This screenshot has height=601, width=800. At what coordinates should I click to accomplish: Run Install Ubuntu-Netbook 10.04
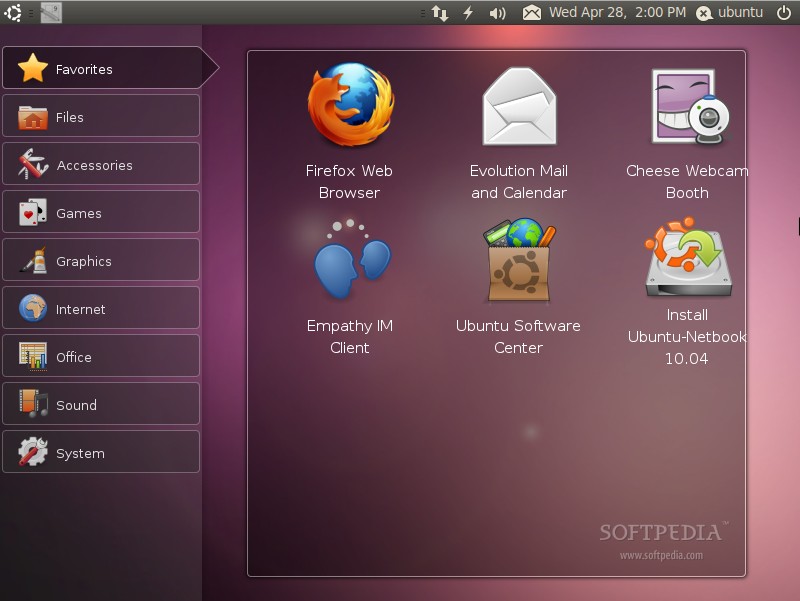coord(687,292)
